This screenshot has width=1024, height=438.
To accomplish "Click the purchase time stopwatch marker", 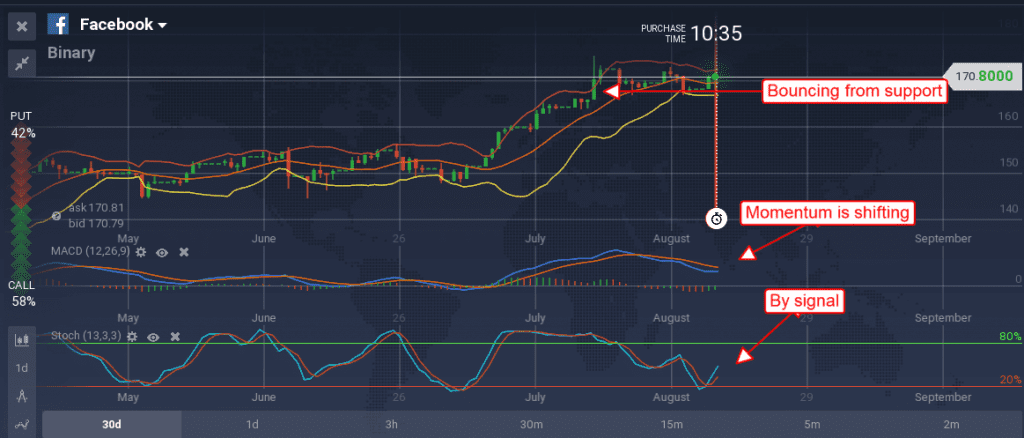I will [716, 219].
